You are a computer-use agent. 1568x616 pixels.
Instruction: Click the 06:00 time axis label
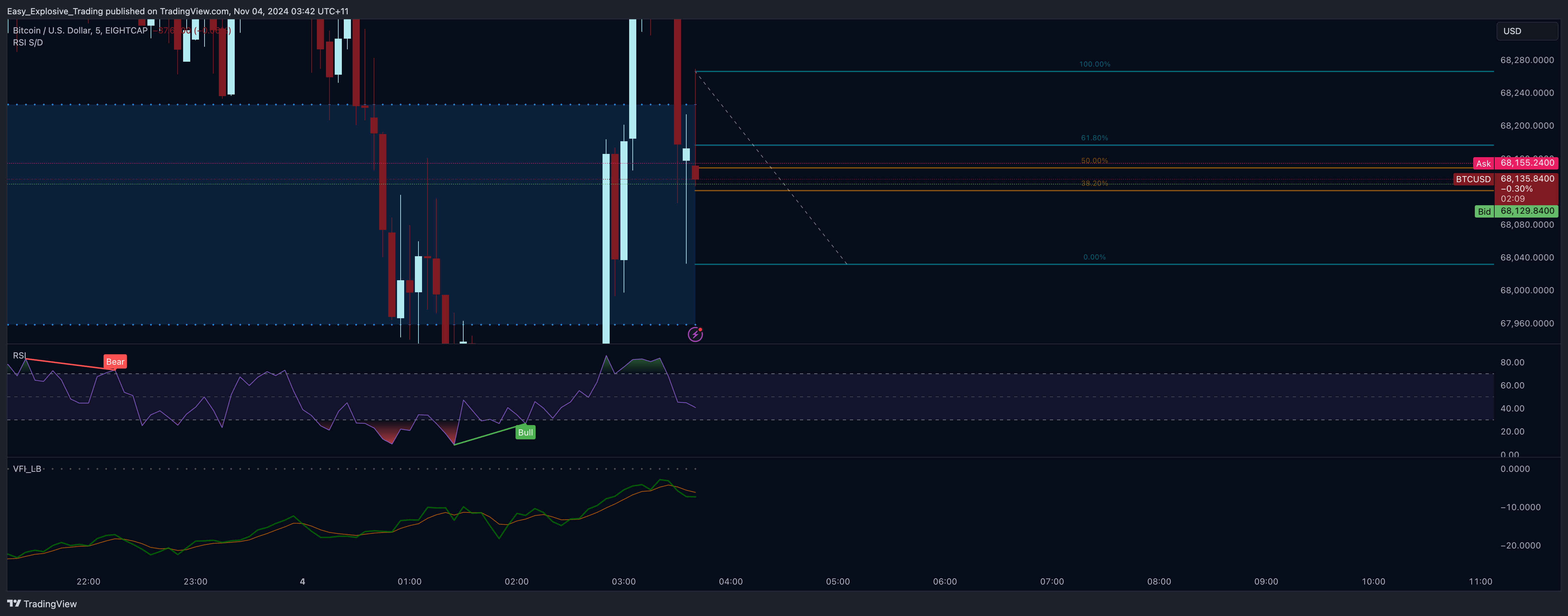tap(945, 581)
